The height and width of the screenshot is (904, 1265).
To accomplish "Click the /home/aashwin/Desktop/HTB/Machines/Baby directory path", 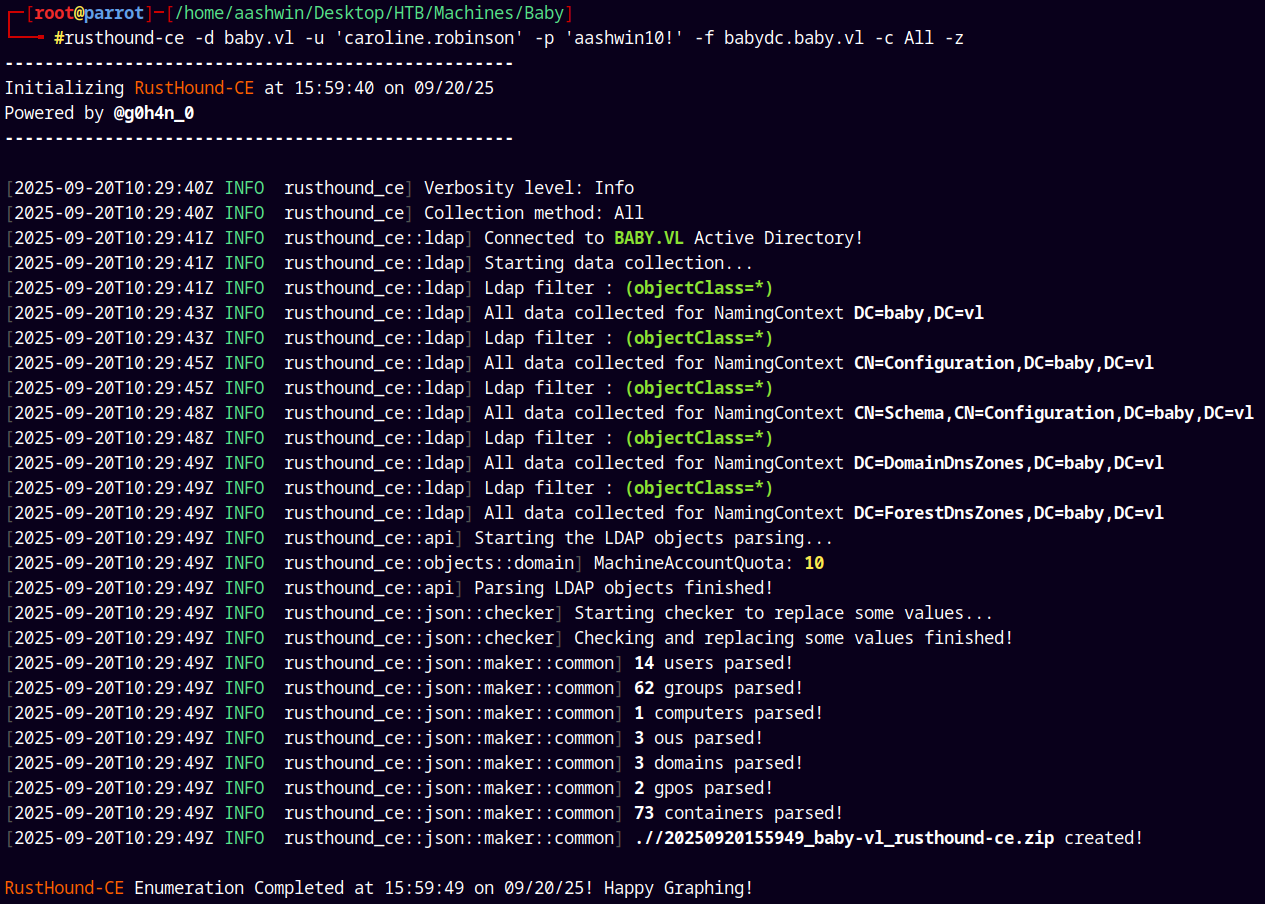I will (x=370, y=13).
